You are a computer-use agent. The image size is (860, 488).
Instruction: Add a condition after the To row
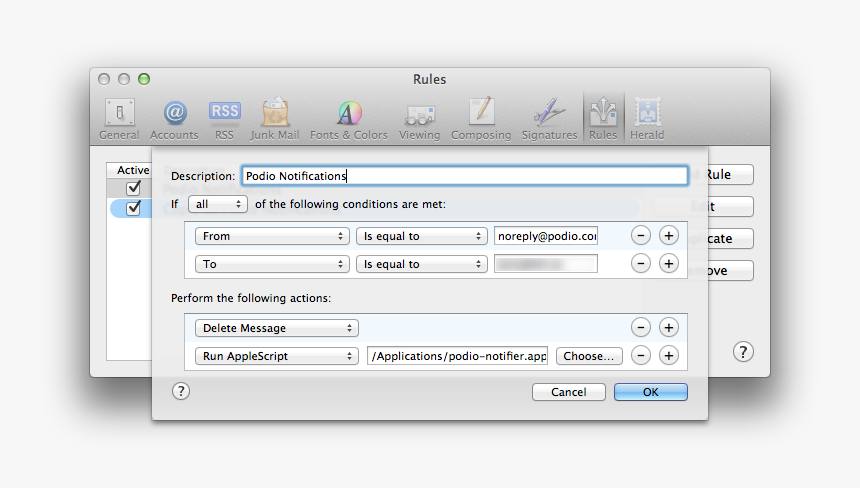click(669, 264)
